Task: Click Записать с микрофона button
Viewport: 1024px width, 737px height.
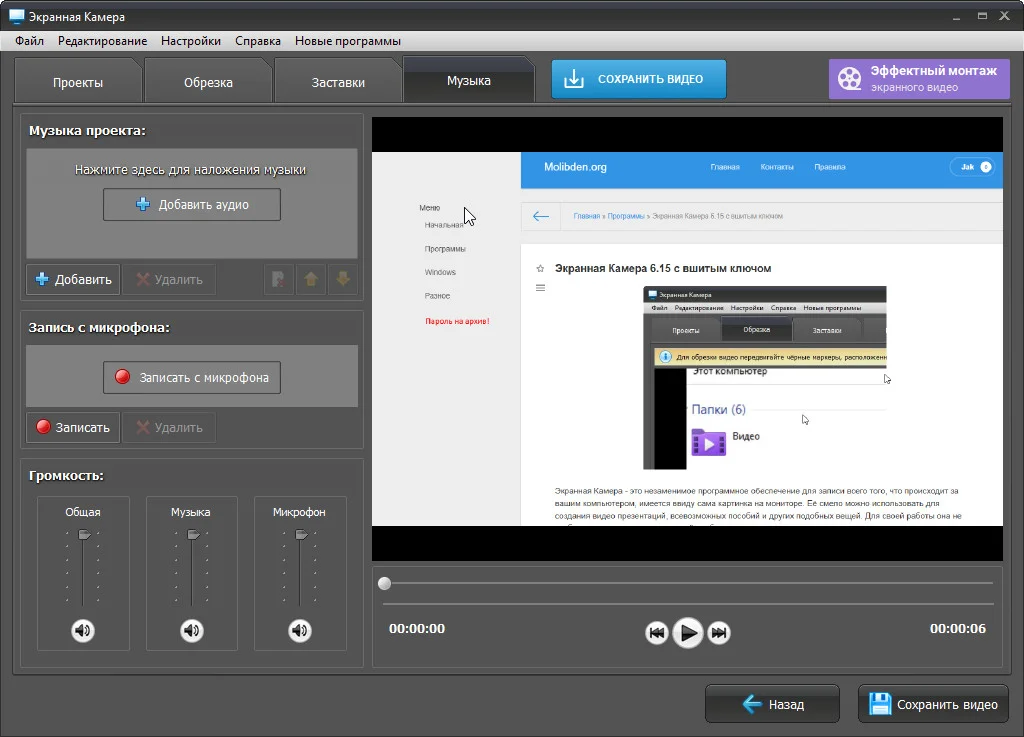Action: 192,378
